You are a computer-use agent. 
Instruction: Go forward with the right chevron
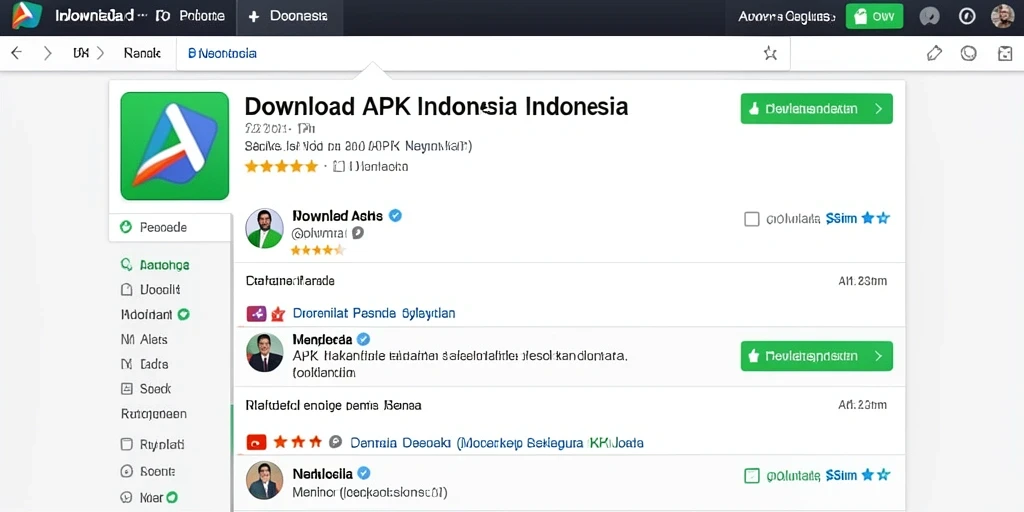(48, 54)
